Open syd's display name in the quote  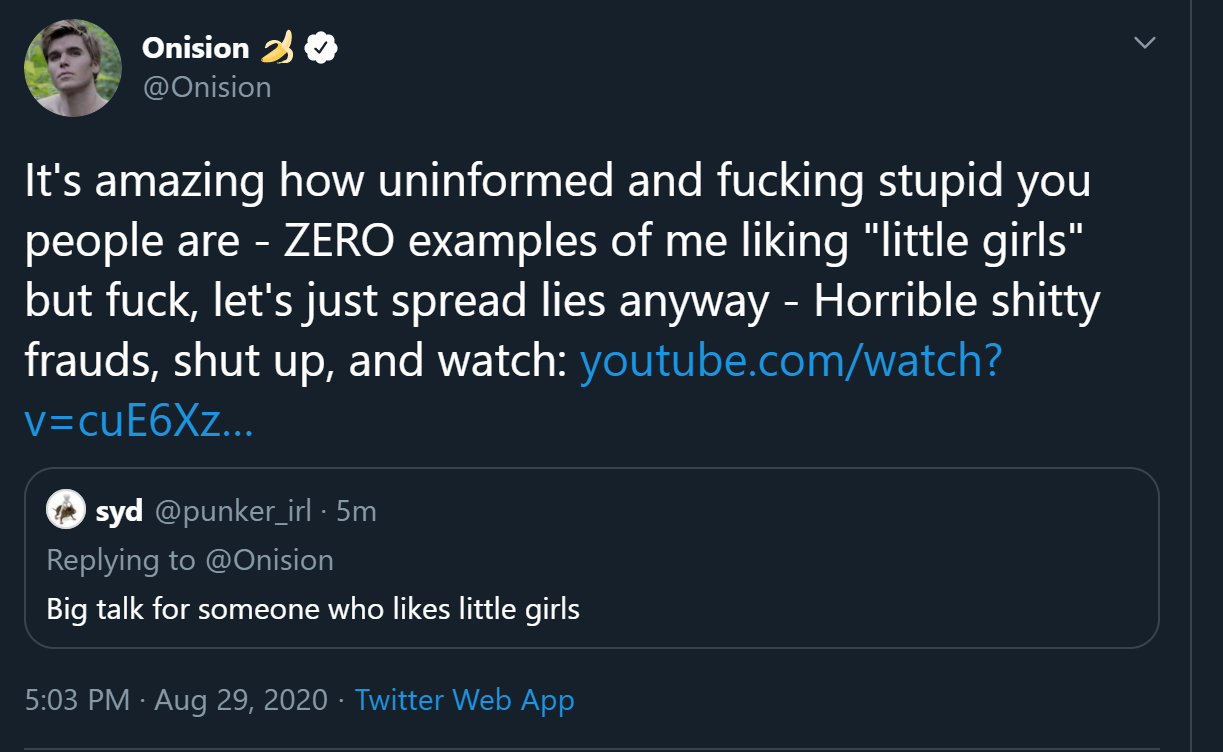tap(119, 511)
